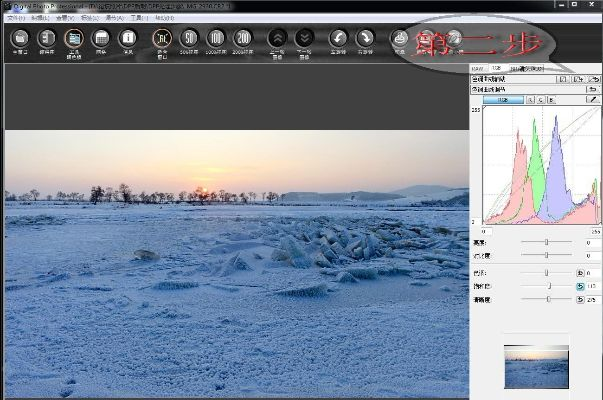Rotate image left icon
Screen dimensions: 603x400
[x=338, y=39]
